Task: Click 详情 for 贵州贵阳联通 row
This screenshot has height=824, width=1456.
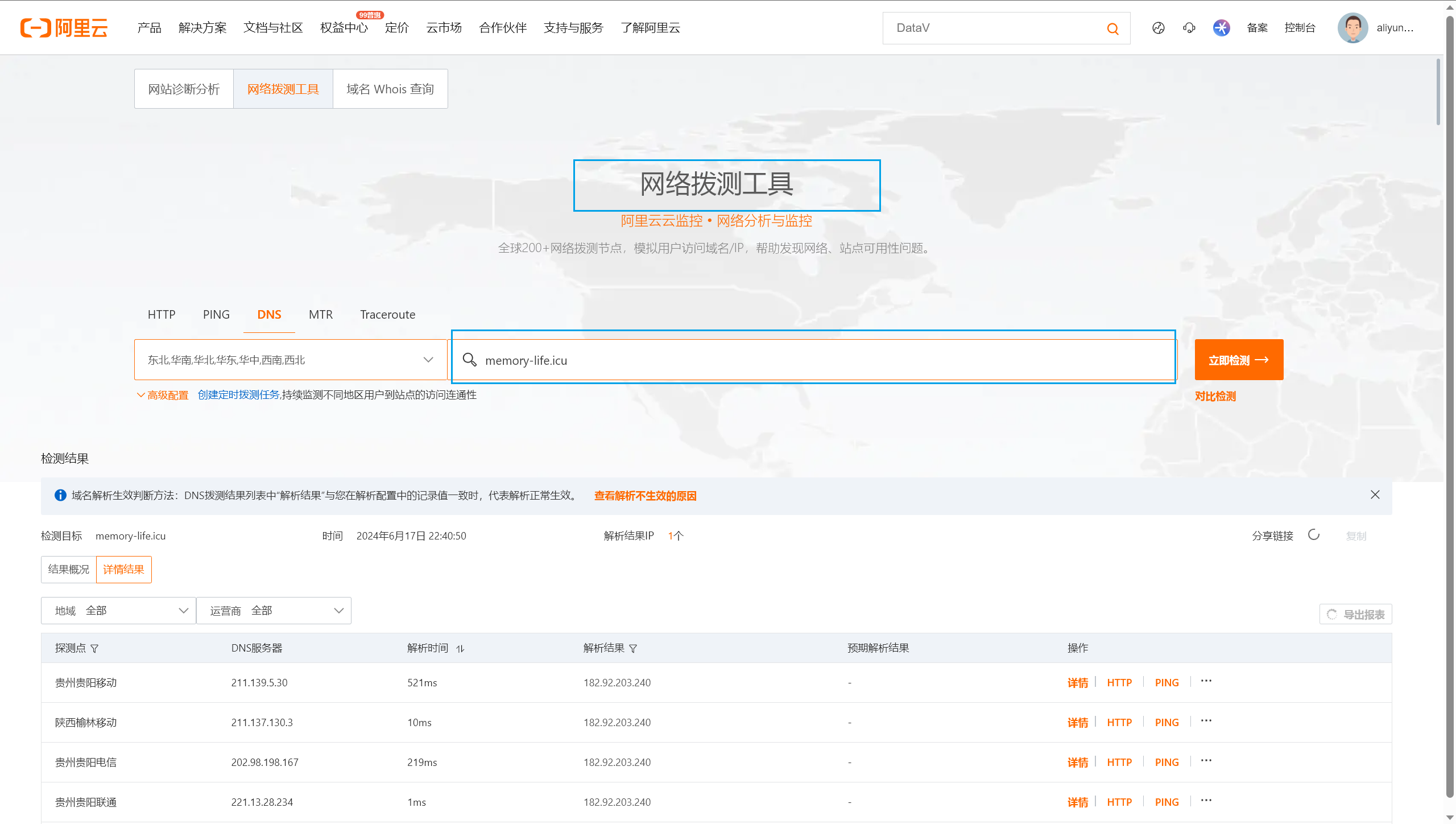Action: click(1077, 802)
